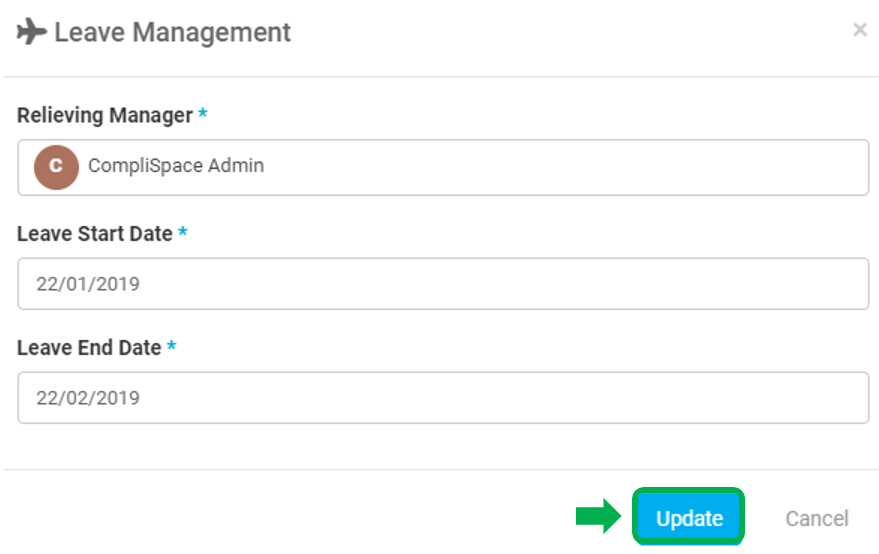Save changes with the Update button
This screenshot has height=554, width=879.
[x=689, y=518]
